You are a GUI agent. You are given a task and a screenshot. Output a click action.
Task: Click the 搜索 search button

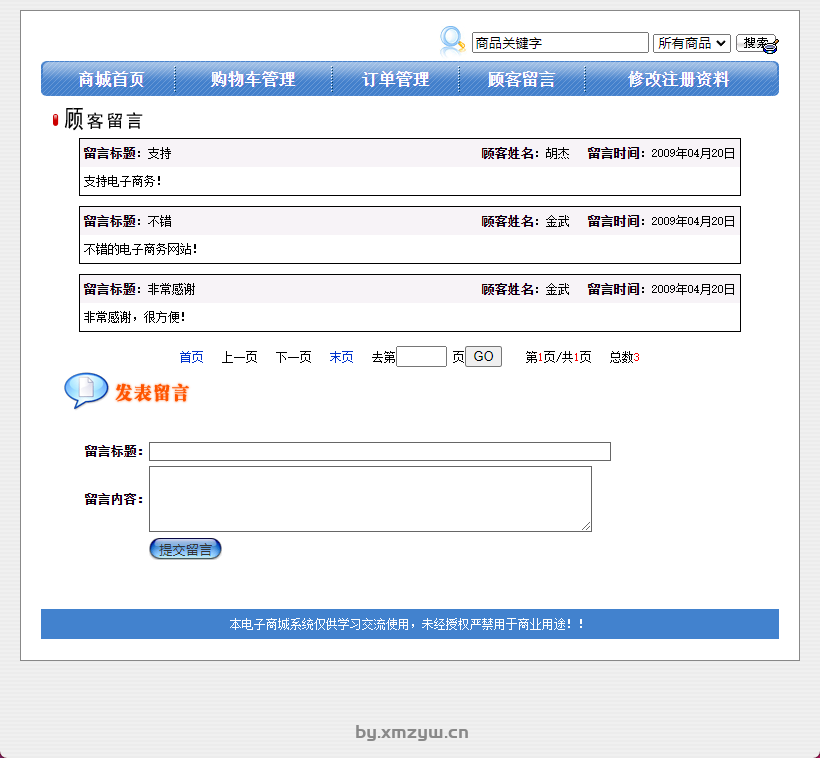tap(756, 43)
